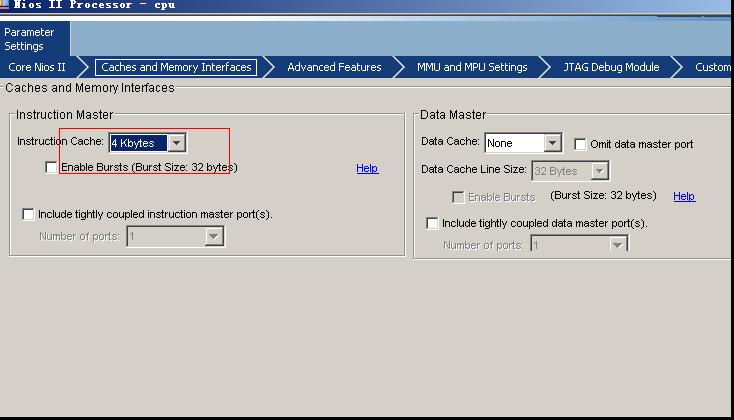Select the Caches and Memory Interfaces tab
The image size is (734, 420).
point(176,67)
